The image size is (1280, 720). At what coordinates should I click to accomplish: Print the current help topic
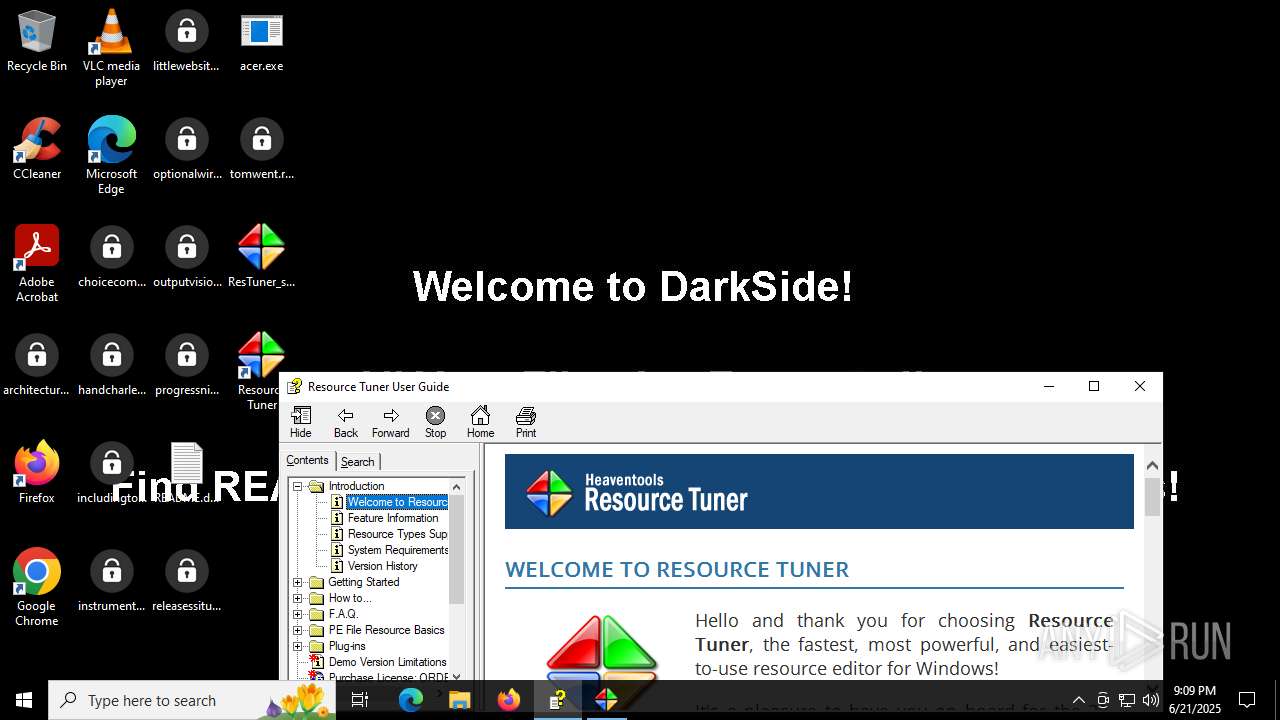(x=526, y=422)
